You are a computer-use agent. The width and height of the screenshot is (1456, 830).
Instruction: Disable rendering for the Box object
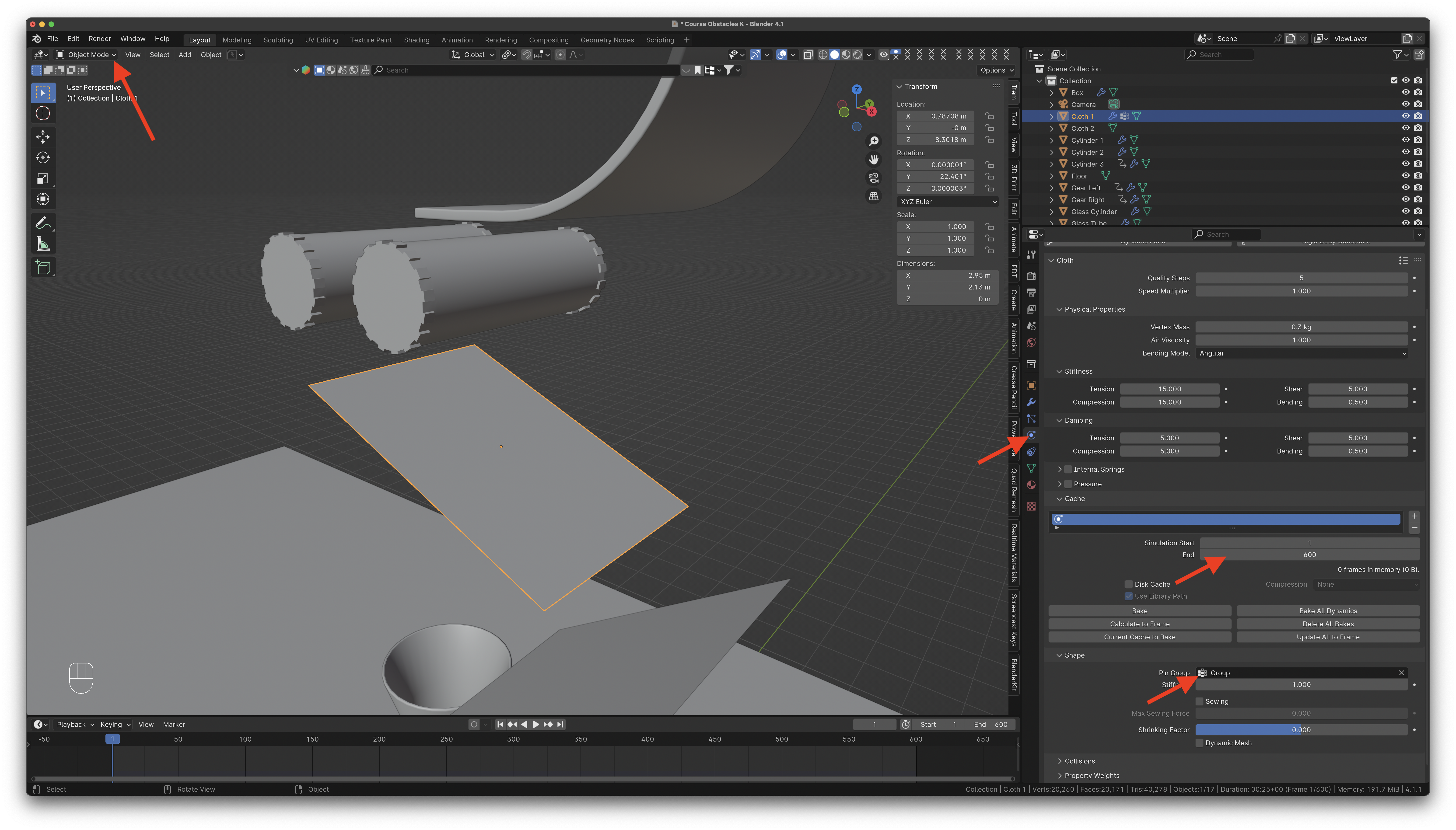[1418, 92]
